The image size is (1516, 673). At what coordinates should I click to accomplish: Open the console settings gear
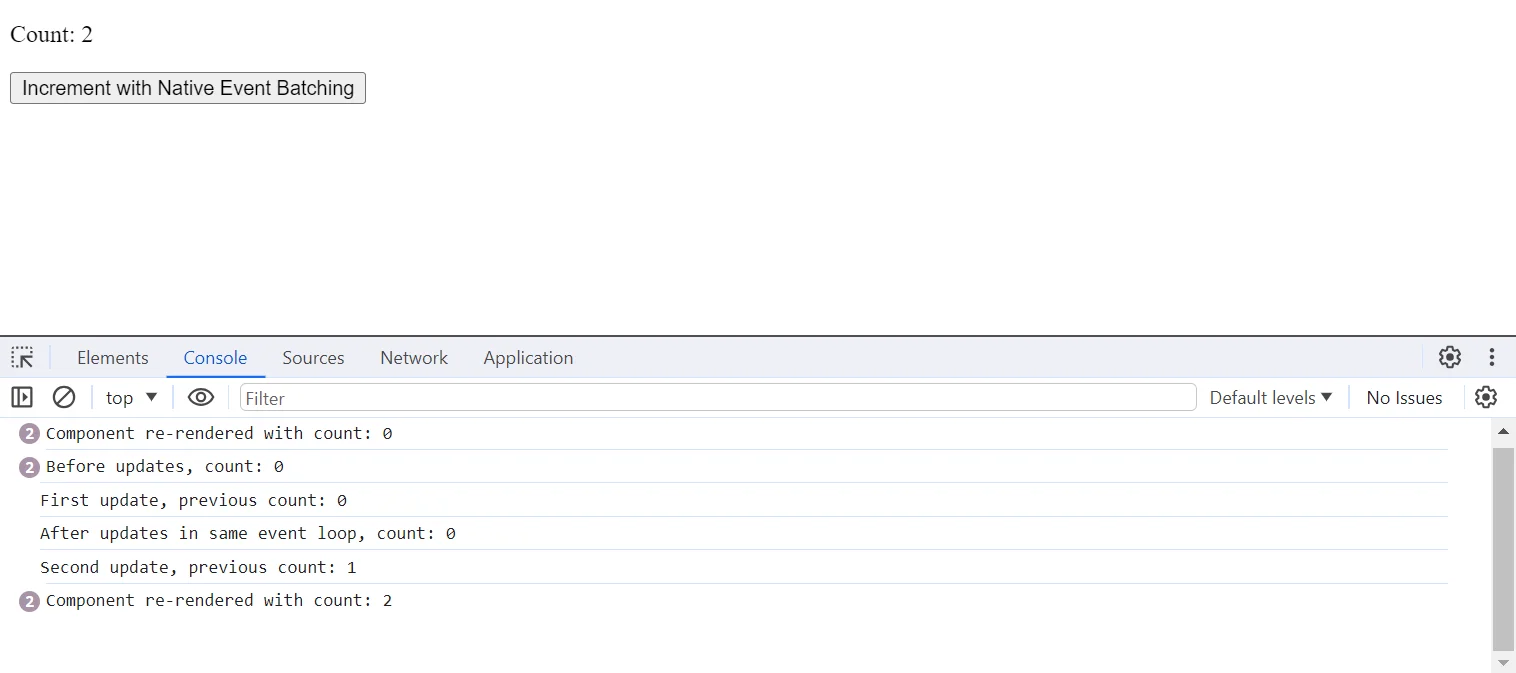1485,397
